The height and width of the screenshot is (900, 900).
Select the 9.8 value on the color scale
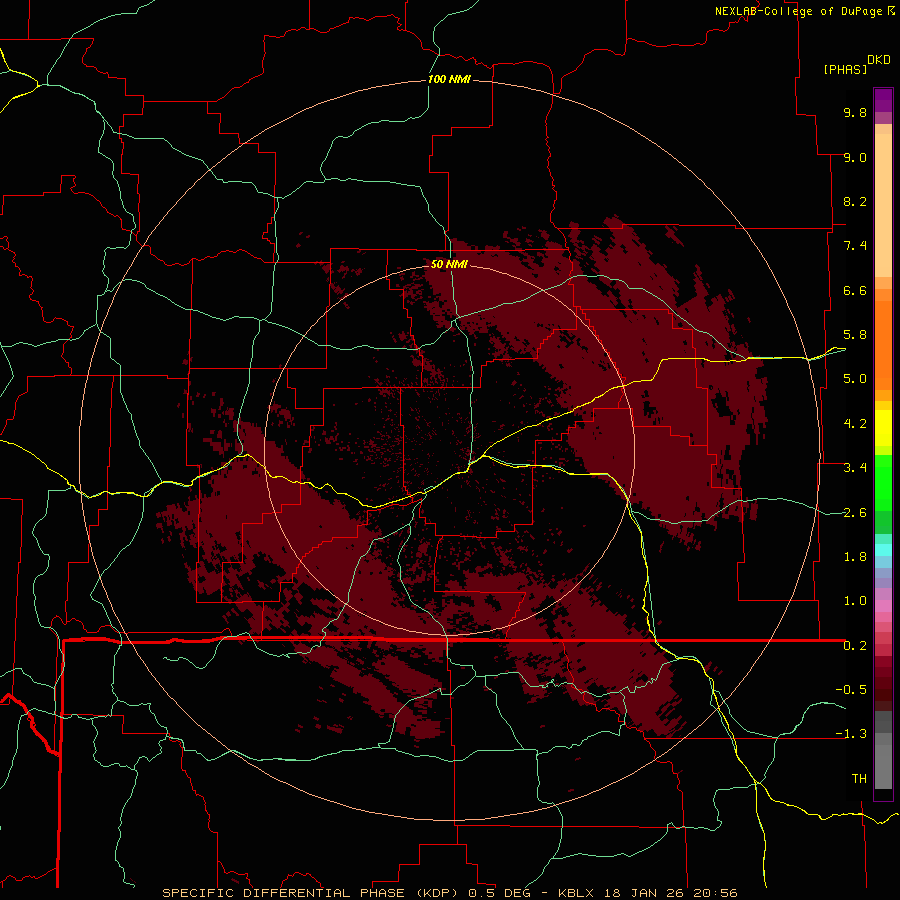(x=855, y=112)
